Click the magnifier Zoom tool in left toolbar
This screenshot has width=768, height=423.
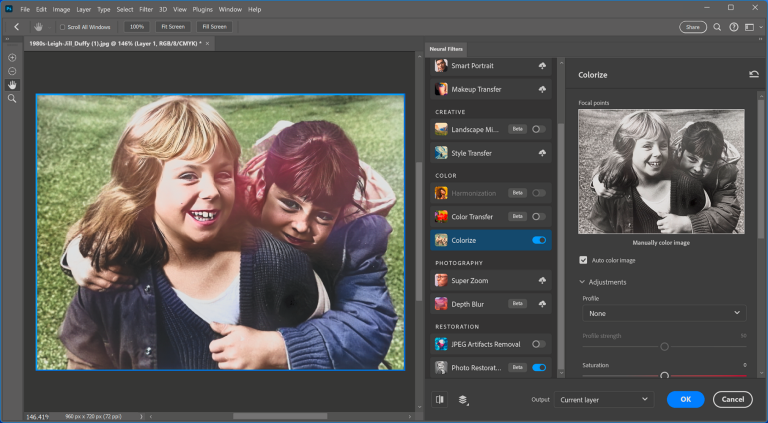(x=12, y=99)
